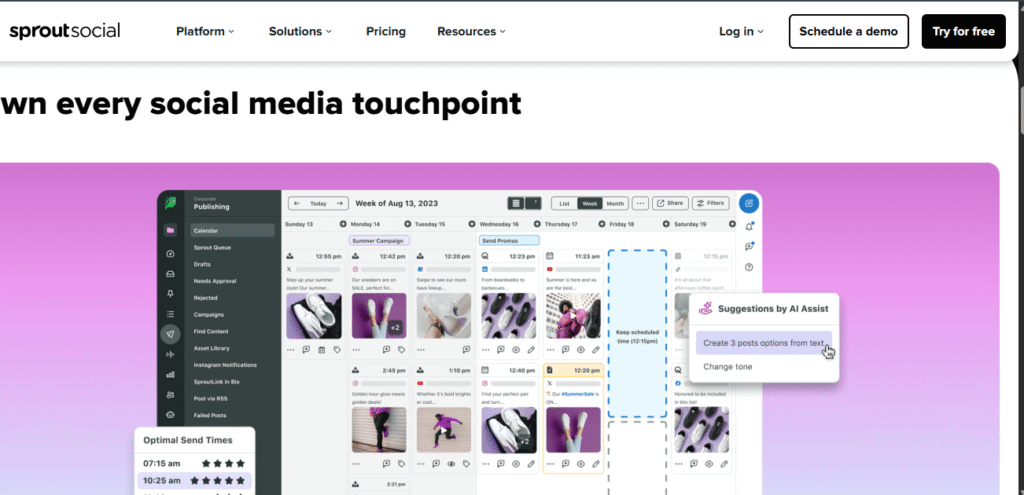Viewport: 1024px width, 495px height.
Task: Toggle the eye icon on the Thursday 11:23 am post
Action: 581,350
